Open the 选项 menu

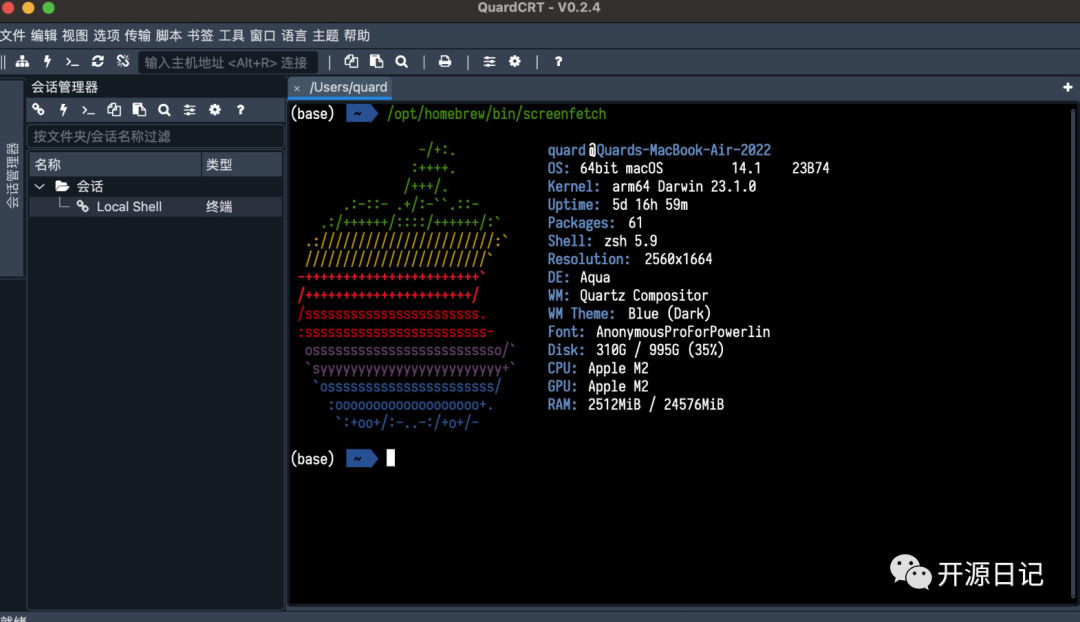tap(106, 36)
